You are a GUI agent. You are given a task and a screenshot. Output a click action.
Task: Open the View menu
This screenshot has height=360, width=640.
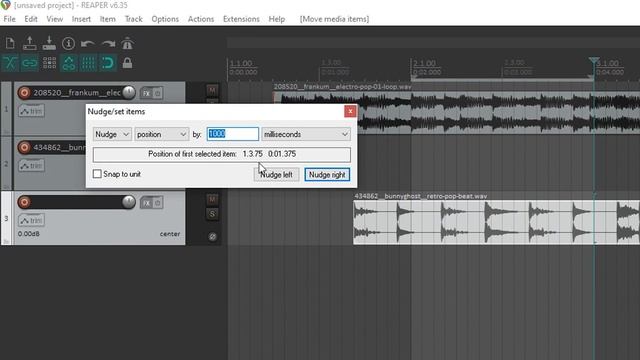pyautogui.click(x=54, y=19)
